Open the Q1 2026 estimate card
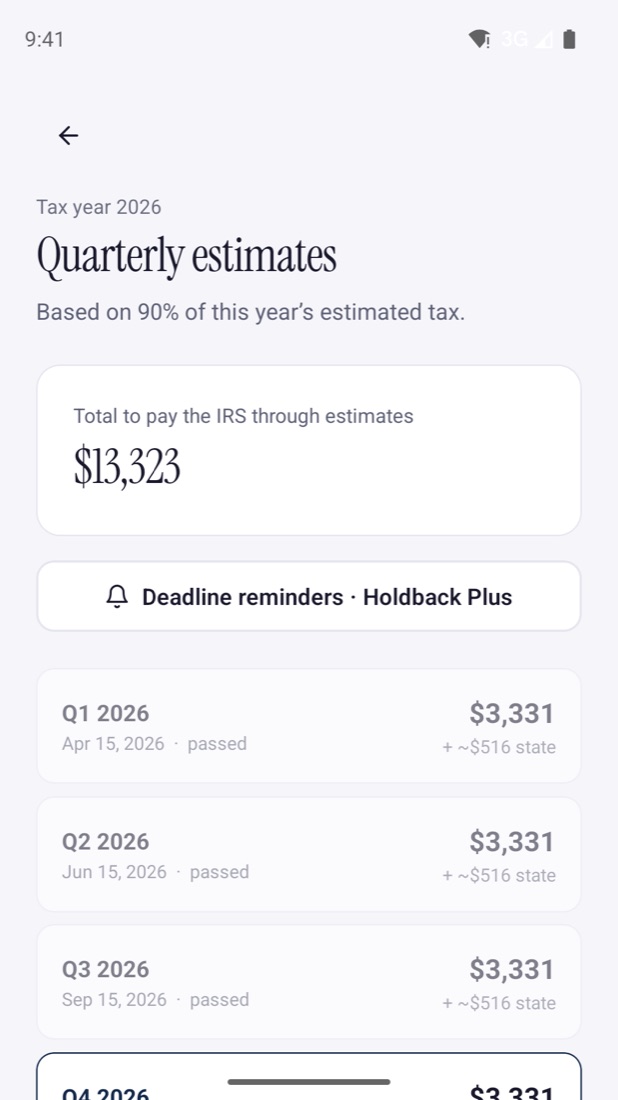Image resolution: width=618 pixels, height=1100 pixels. click(x=309, y=726)
